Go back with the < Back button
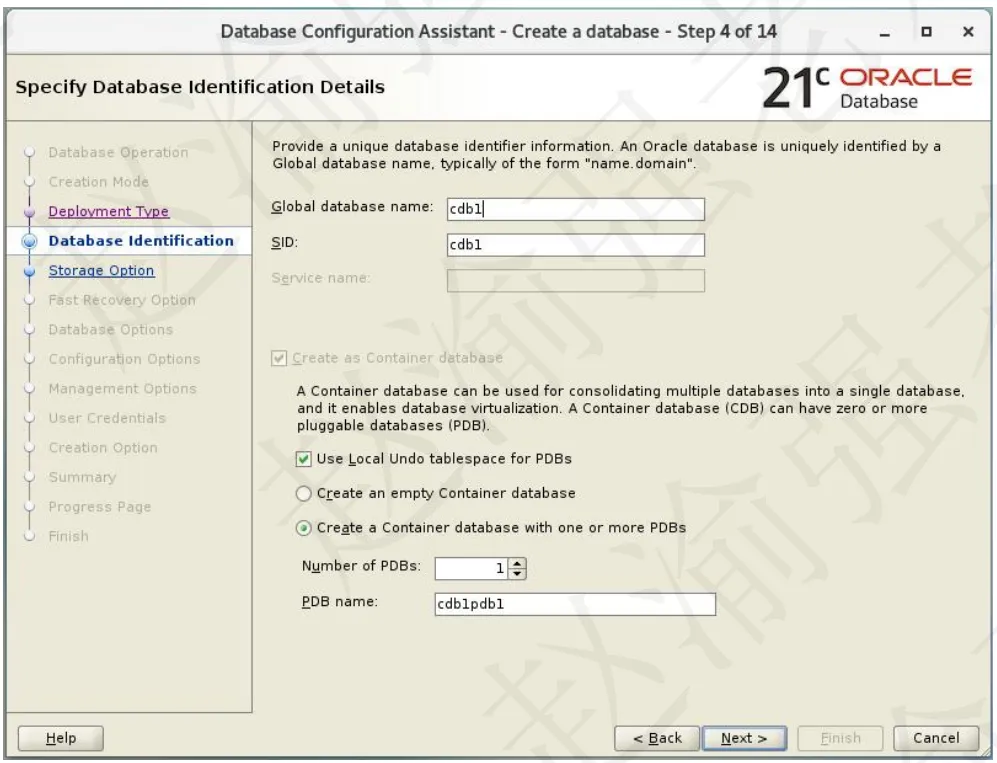The height and width of the screenshot is (763, 997). [657, 738]
